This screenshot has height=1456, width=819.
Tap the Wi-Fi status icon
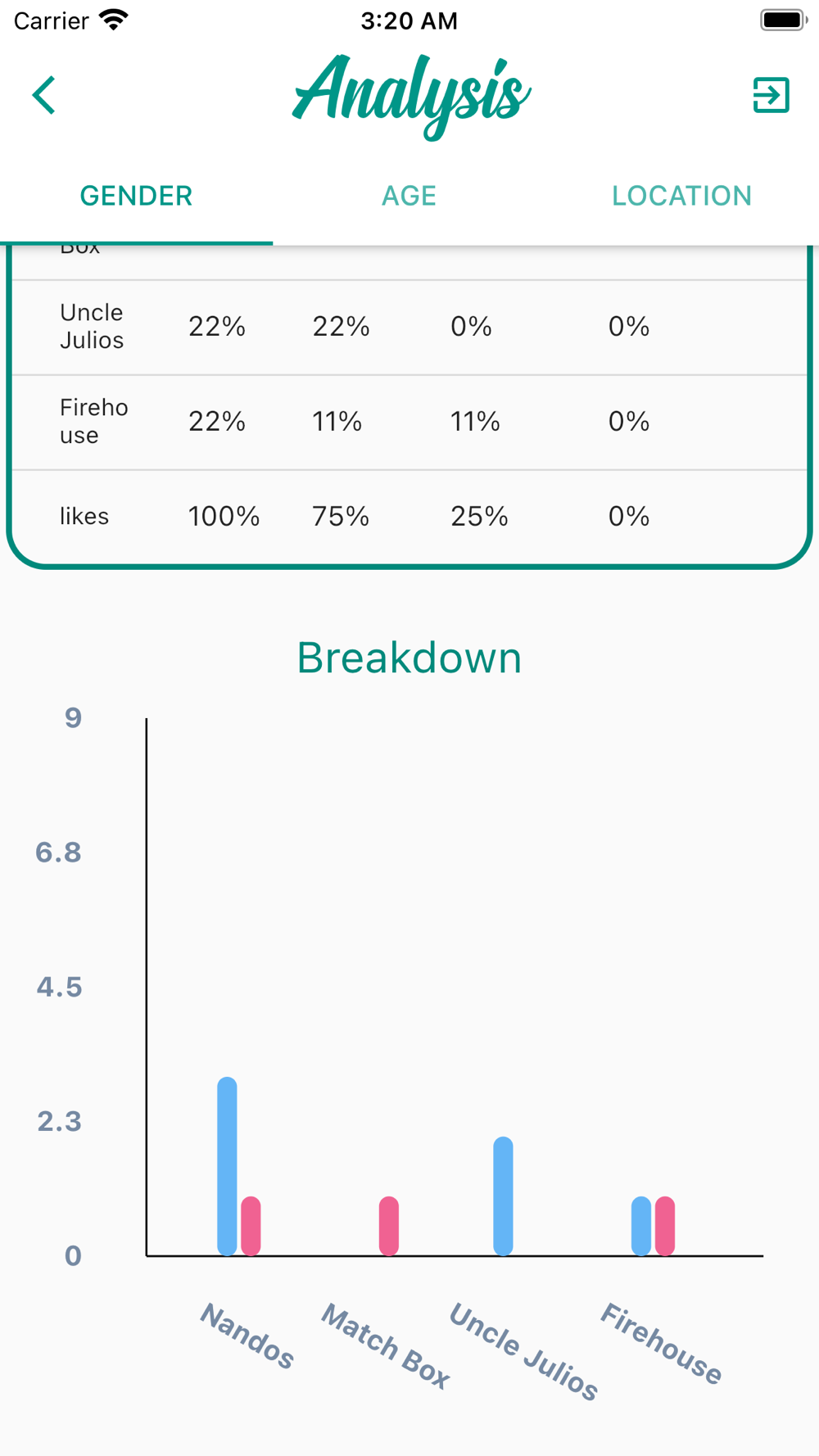pyautogui.click(x=114, y=20)
